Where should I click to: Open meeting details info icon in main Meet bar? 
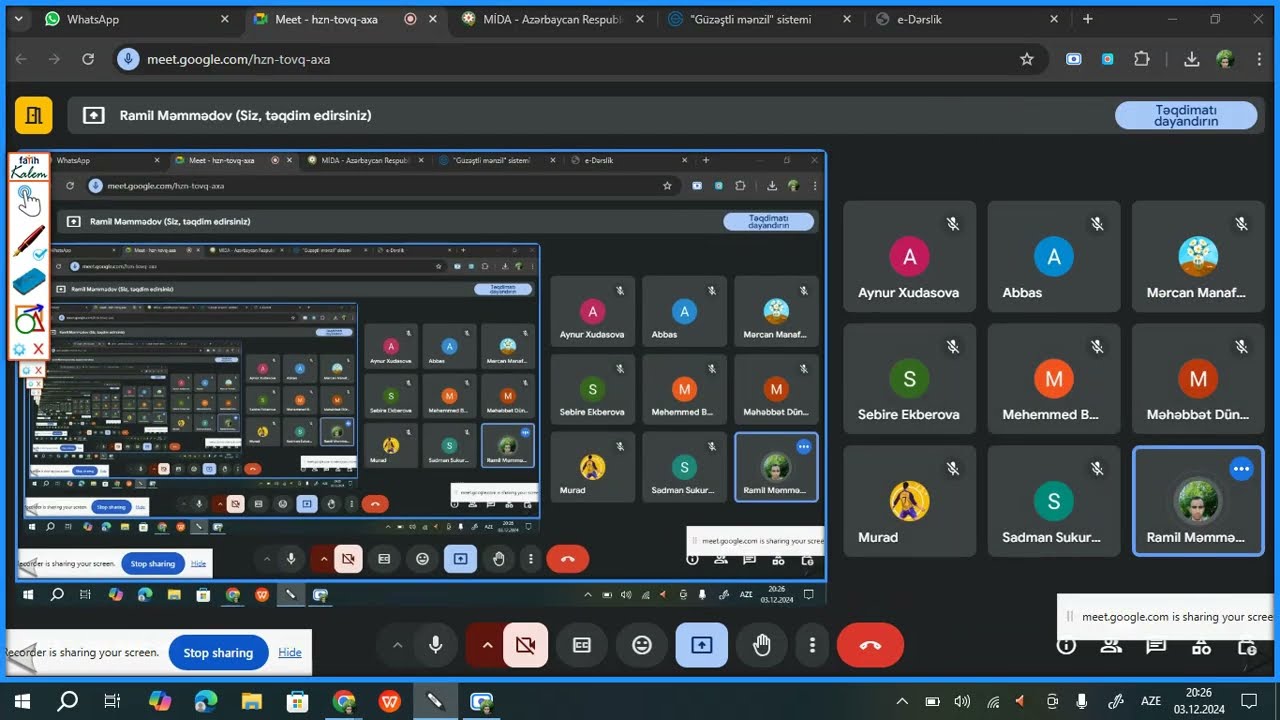1066,646
